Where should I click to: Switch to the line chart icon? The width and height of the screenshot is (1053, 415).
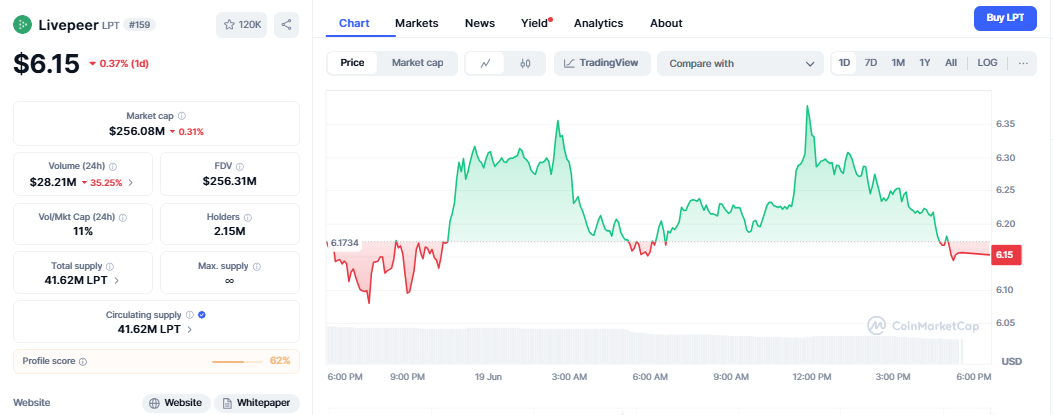[485, 63]
